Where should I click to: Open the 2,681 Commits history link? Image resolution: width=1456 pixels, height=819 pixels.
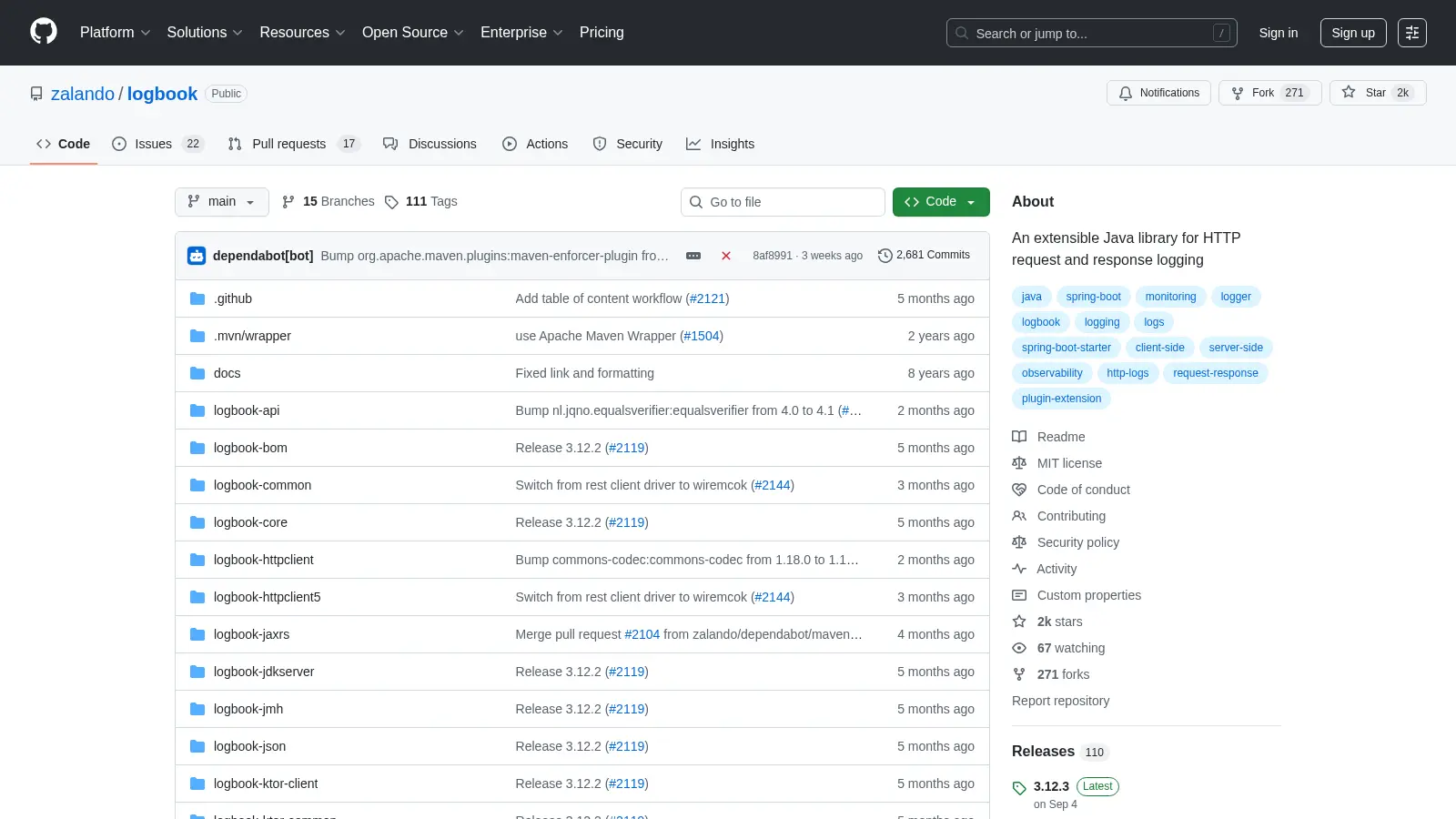pos(924,256)
